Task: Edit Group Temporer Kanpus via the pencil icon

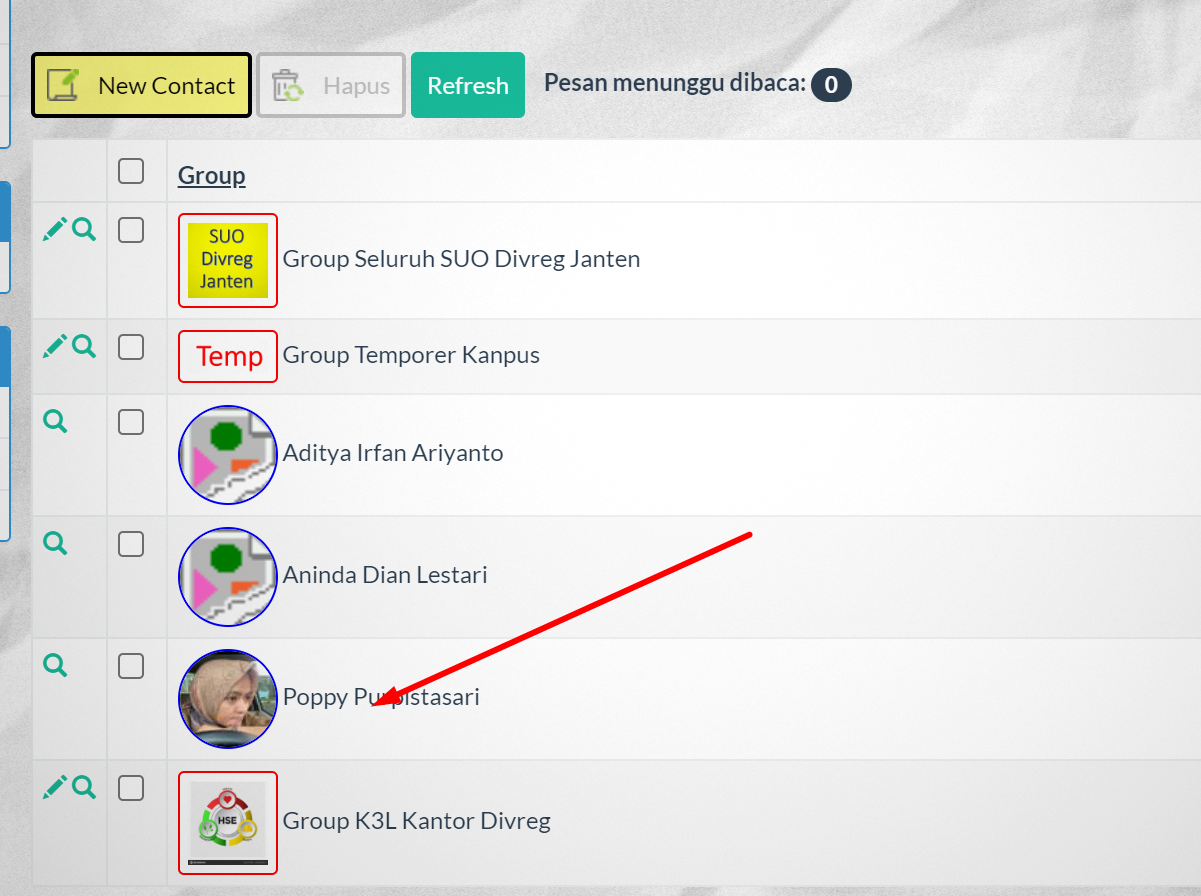Action: (x=55, y=346)
